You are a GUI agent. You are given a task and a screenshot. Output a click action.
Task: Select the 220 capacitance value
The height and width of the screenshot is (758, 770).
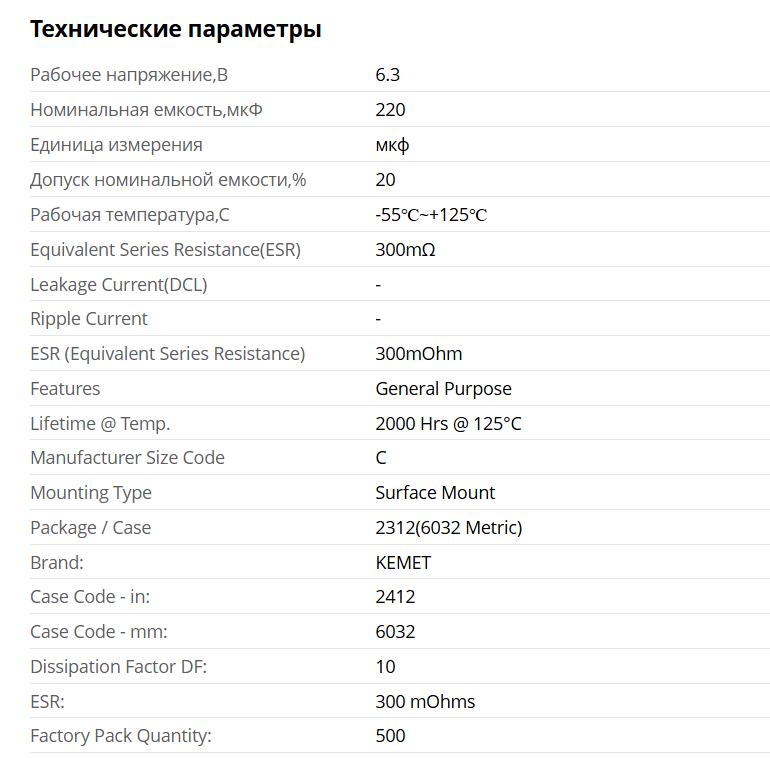click(x=390, y=110)
